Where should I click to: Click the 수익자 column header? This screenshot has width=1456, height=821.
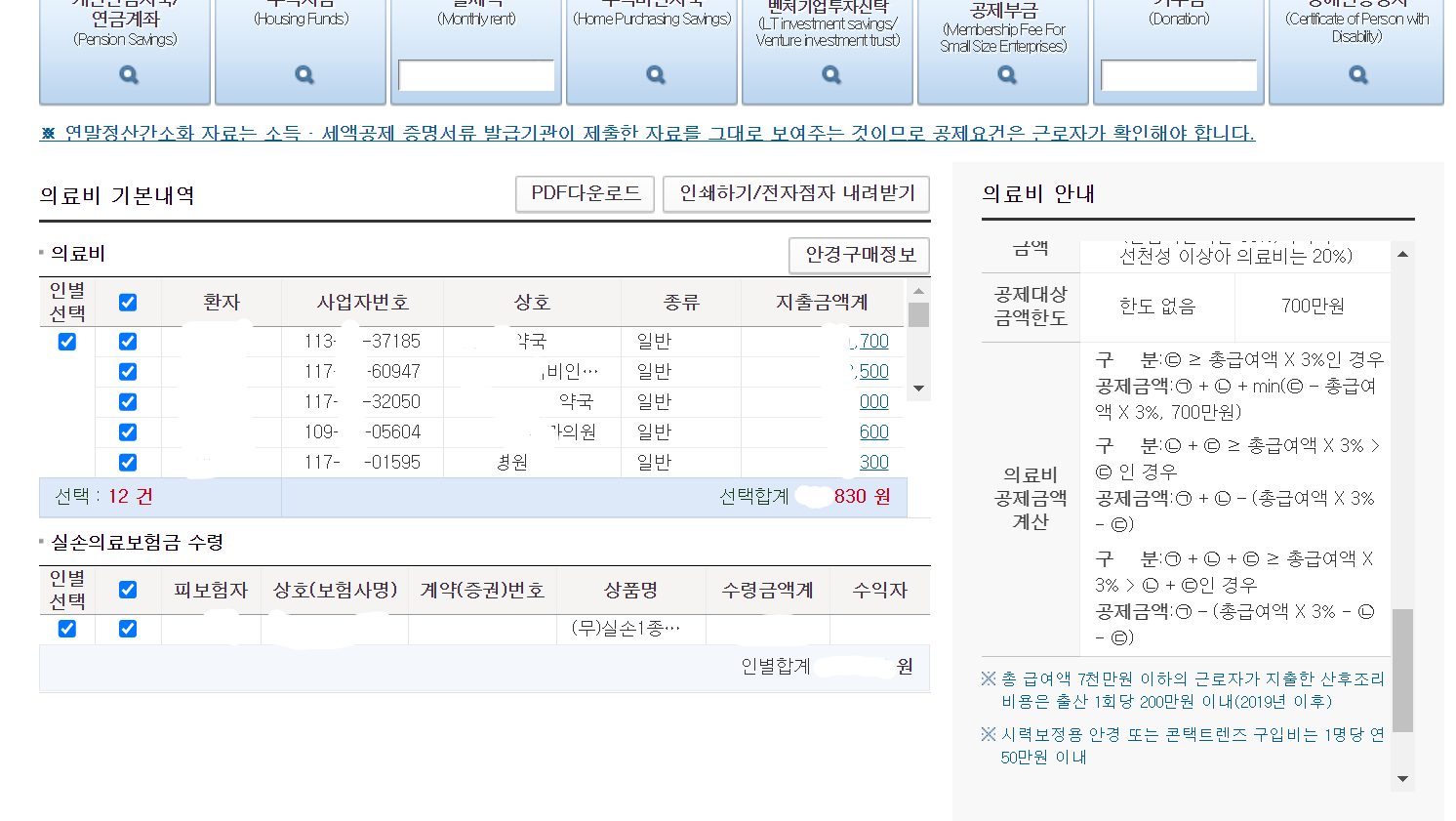[x=880, y=590]
